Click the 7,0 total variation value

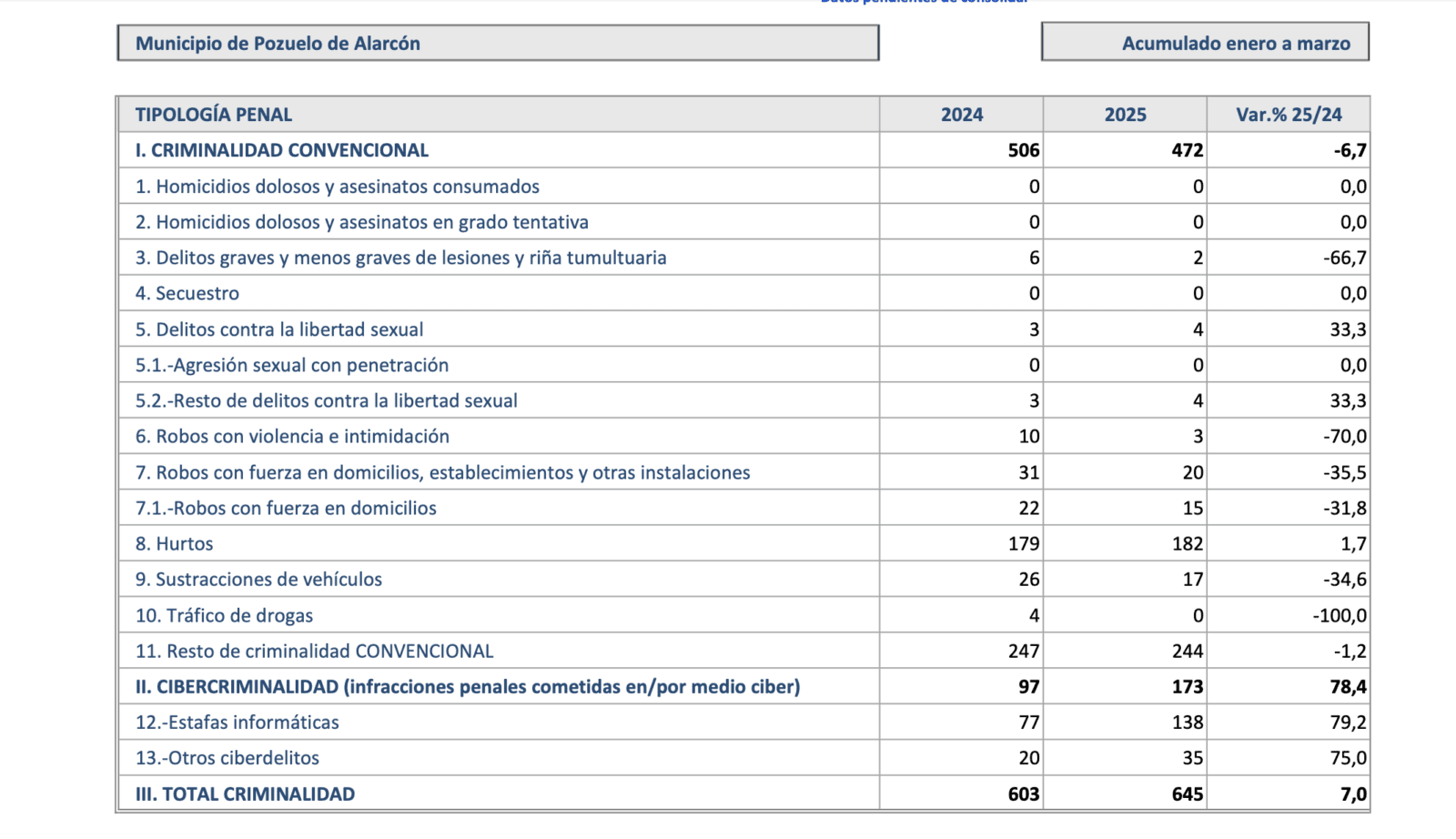click(x=1354, y=794)
